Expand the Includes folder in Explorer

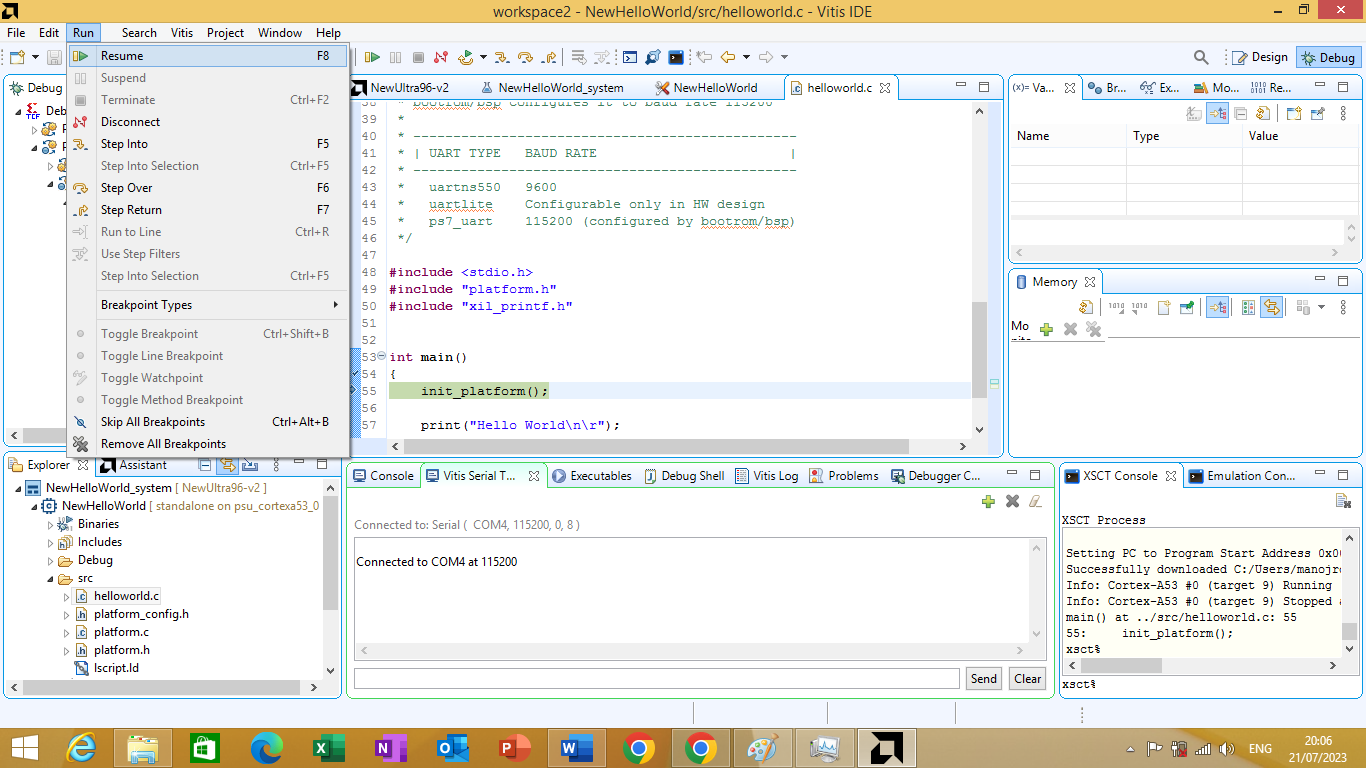click(50, 542)
